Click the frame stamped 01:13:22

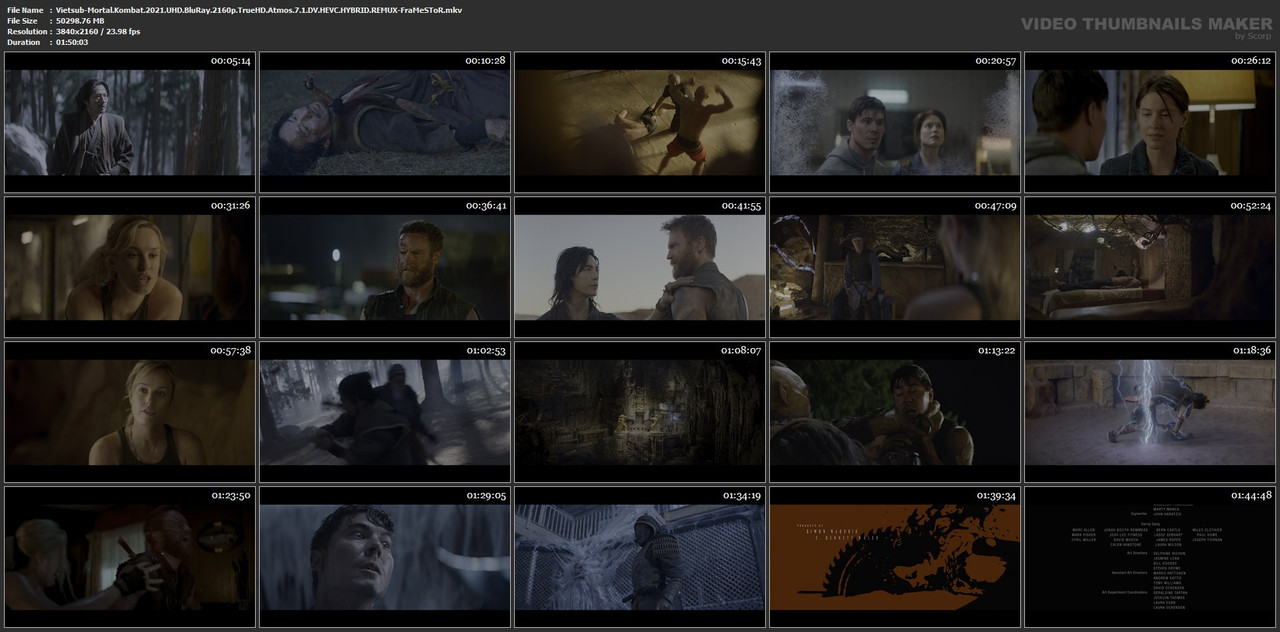[893, 411]
